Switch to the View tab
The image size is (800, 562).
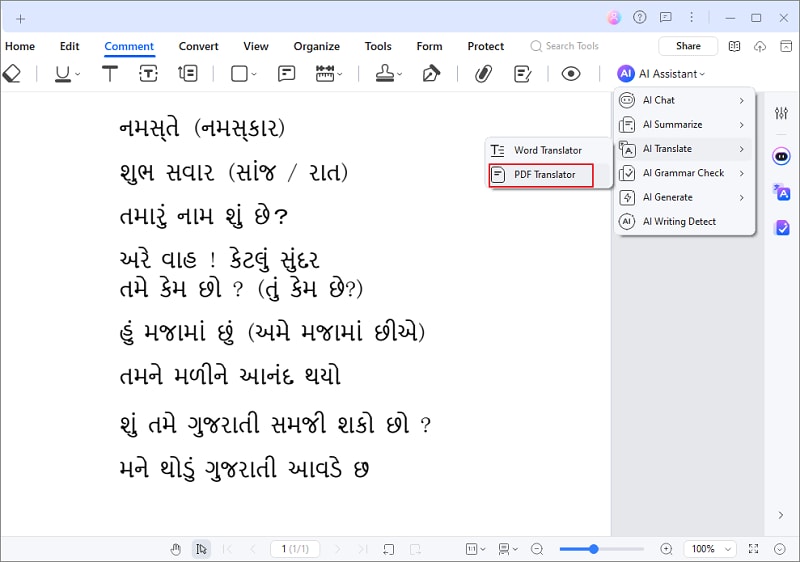[256, 46]
